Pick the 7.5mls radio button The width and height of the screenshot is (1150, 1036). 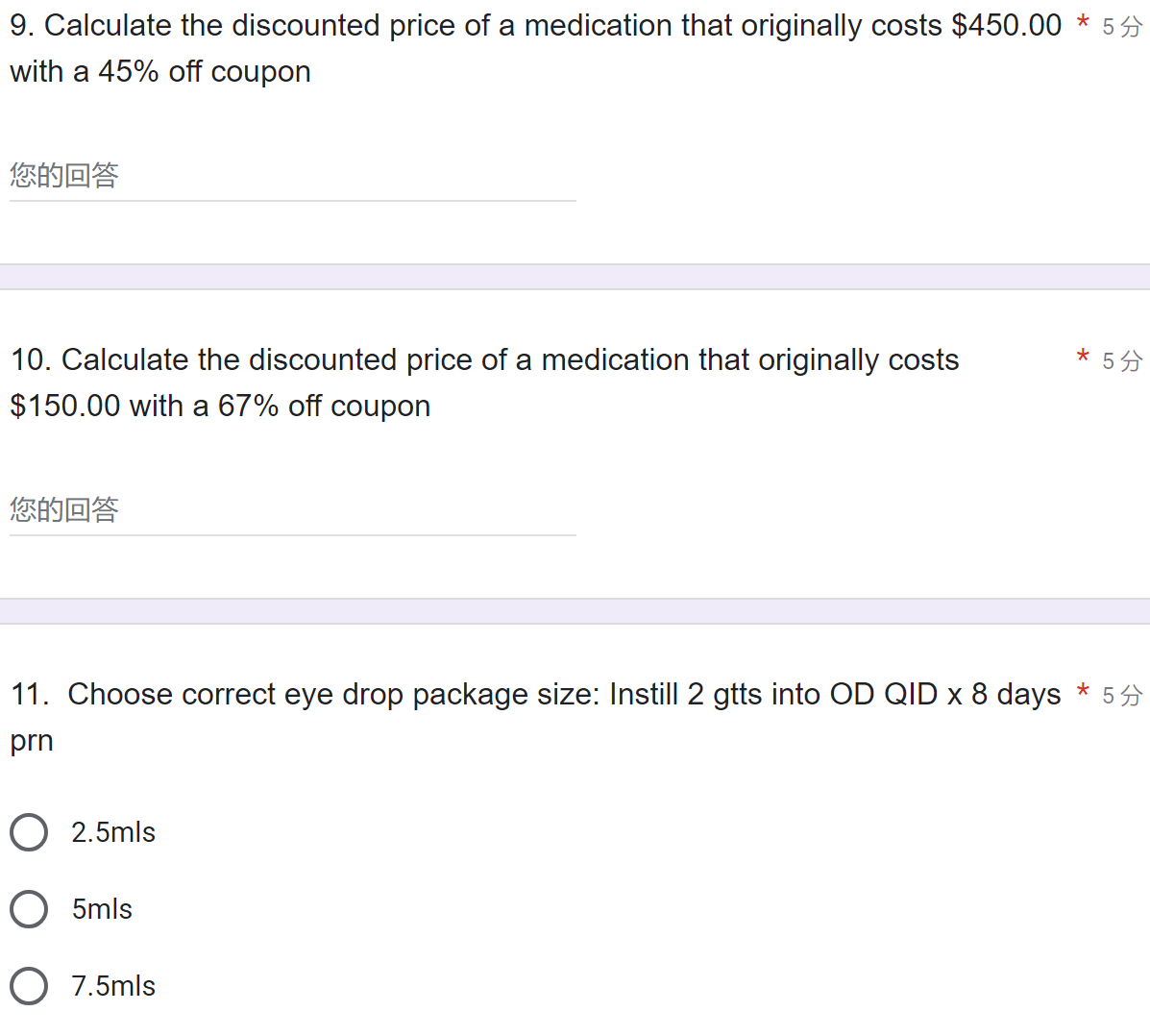point(29,986)
